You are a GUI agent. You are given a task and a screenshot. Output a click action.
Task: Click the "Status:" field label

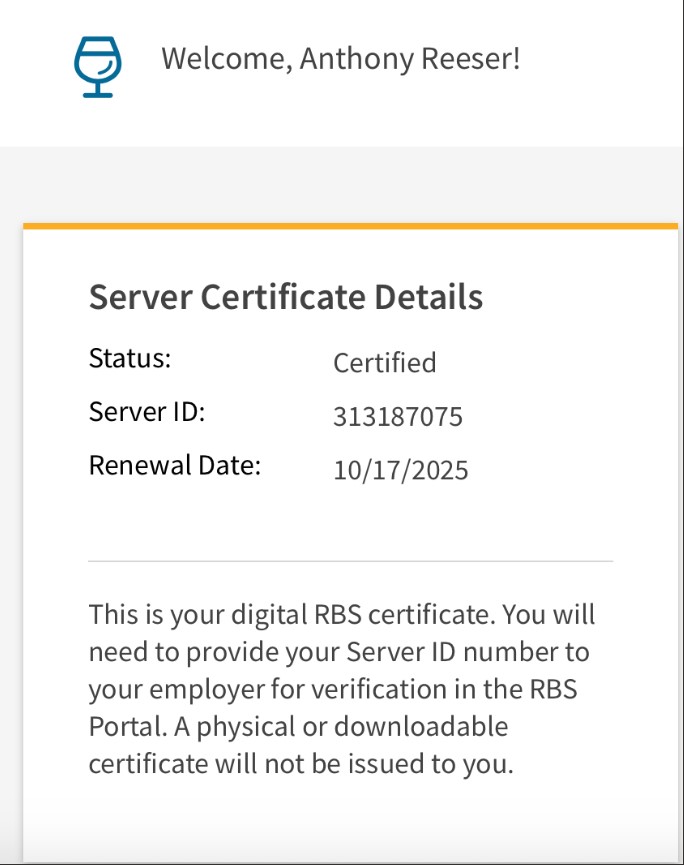click(130, 359)
